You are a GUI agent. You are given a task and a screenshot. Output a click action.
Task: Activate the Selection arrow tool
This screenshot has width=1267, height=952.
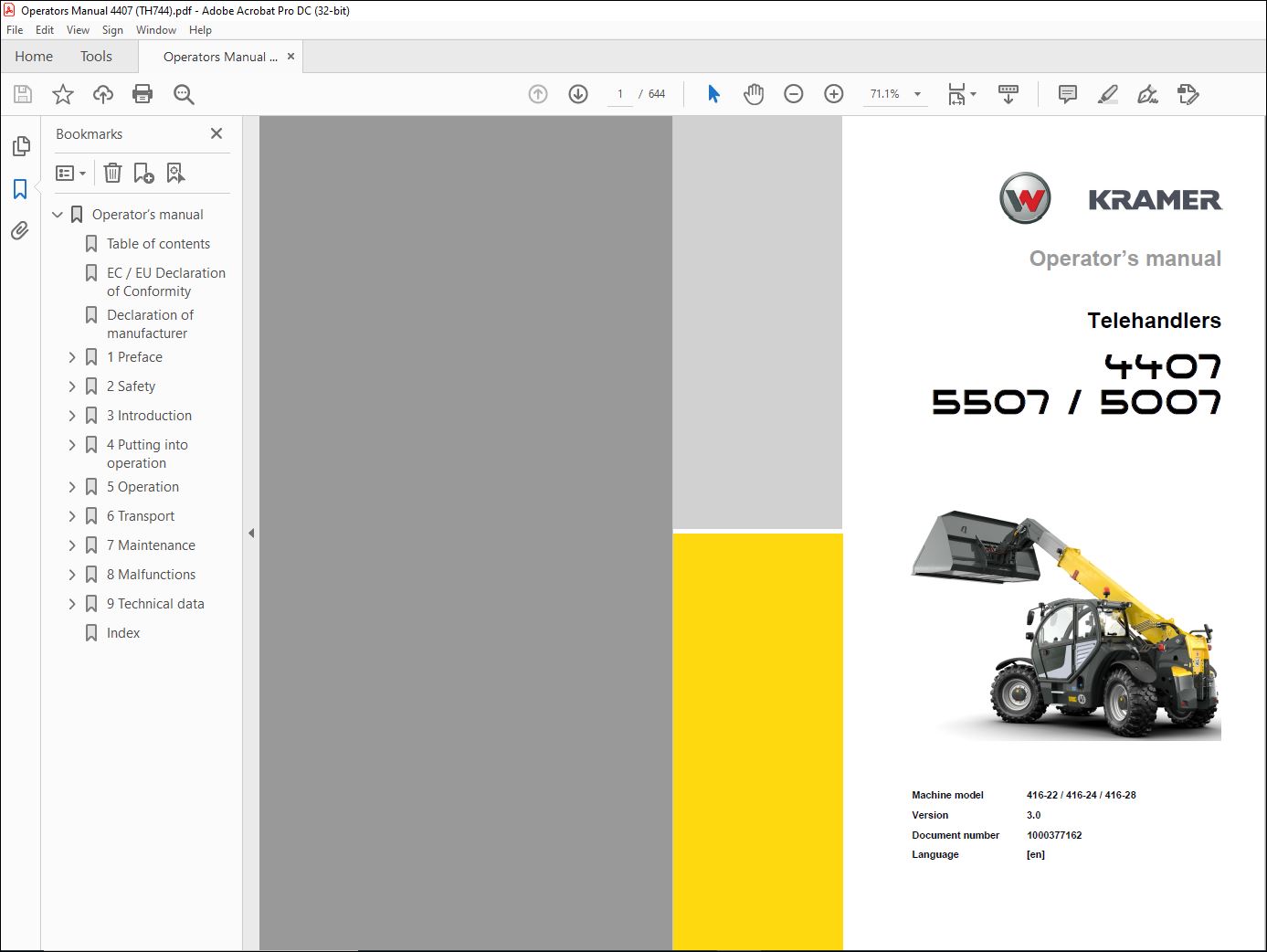pyautogui.click(x=713, y=94)
